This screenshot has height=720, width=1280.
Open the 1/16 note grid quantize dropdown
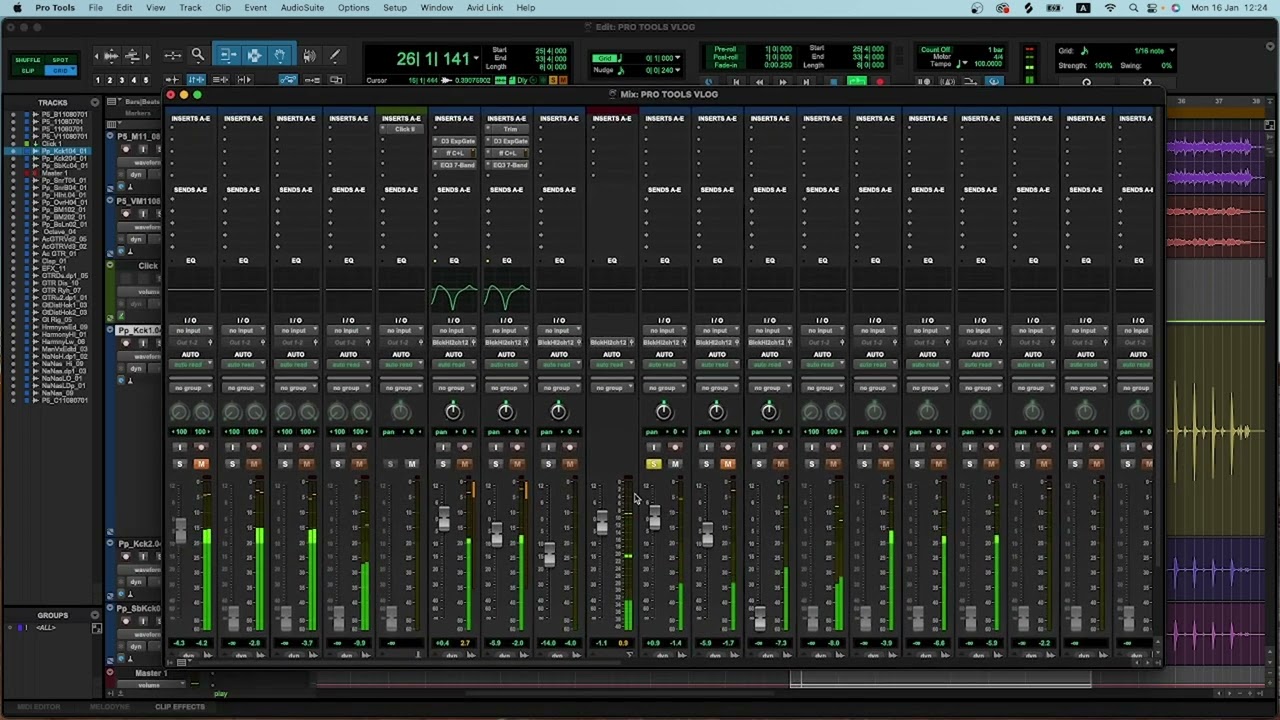click(x=1172, y=50)
